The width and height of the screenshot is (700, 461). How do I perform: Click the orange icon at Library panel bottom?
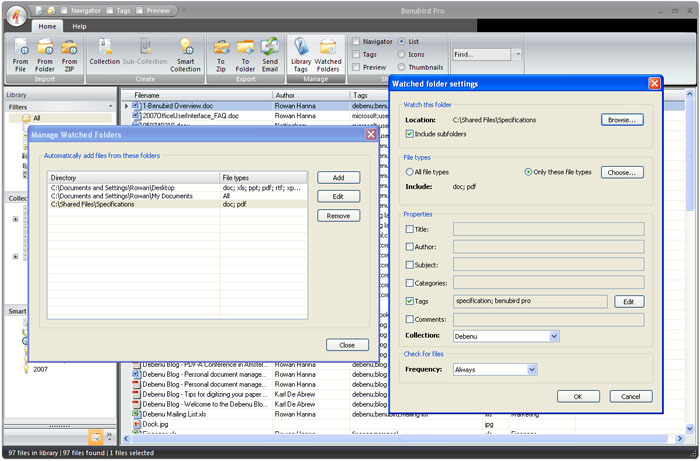(x=96, y=437)
